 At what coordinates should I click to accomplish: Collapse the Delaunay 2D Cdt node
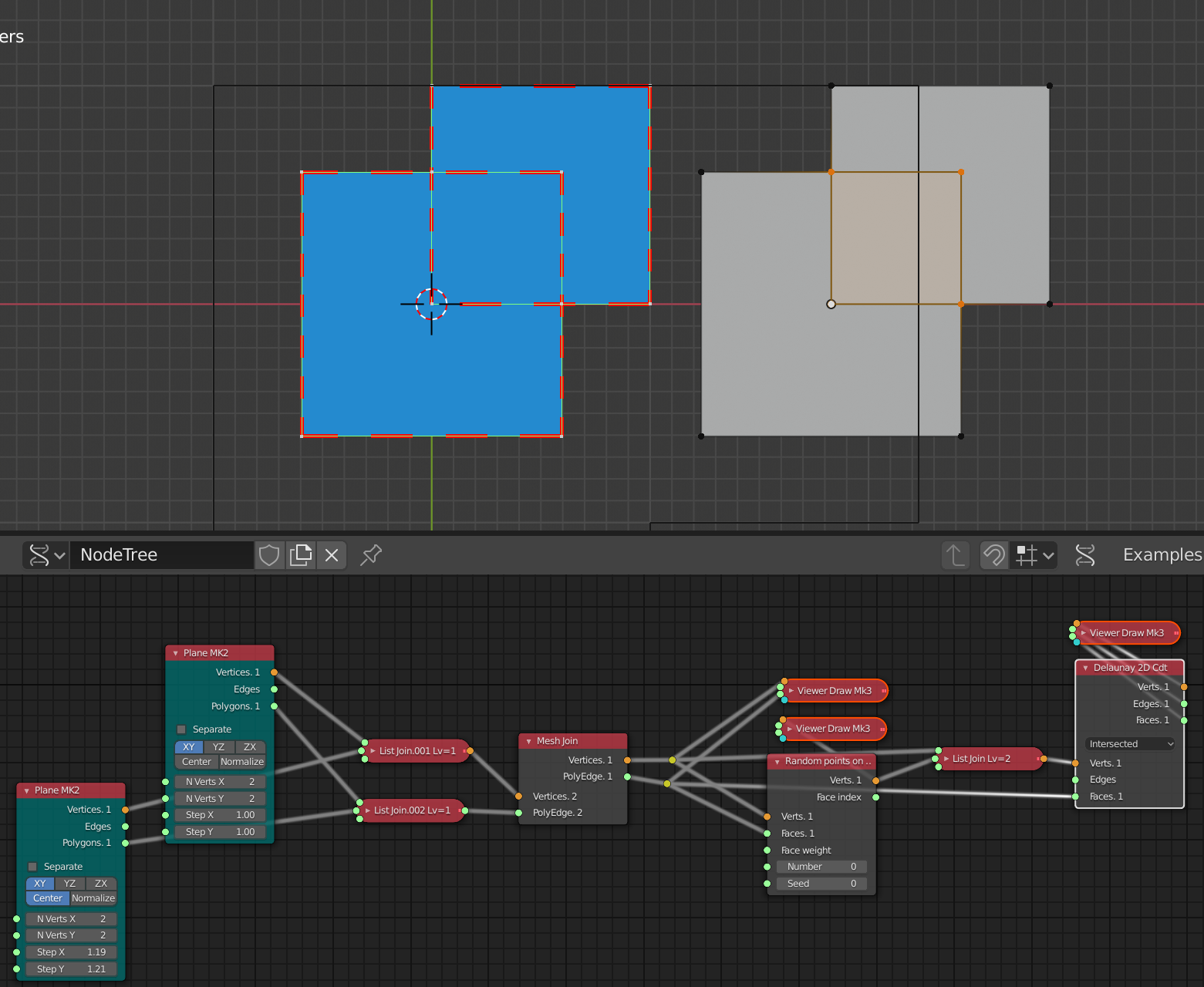(1086, 668)
